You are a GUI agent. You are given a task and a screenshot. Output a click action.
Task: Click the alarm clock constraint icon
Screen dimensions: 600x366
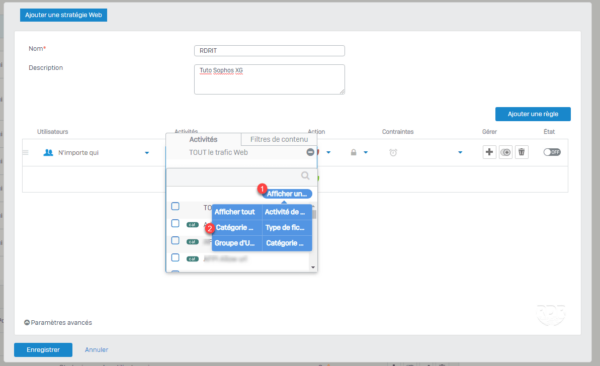pyautogui.click(x=393, y=152)
